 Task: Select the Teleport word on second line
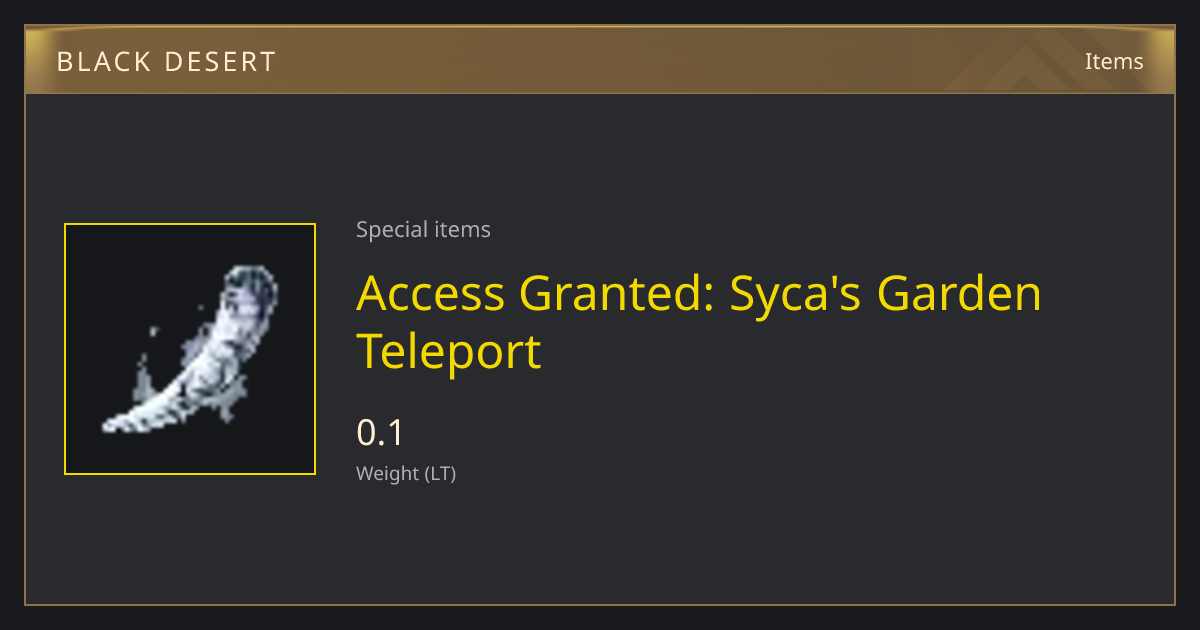(449, 351)
